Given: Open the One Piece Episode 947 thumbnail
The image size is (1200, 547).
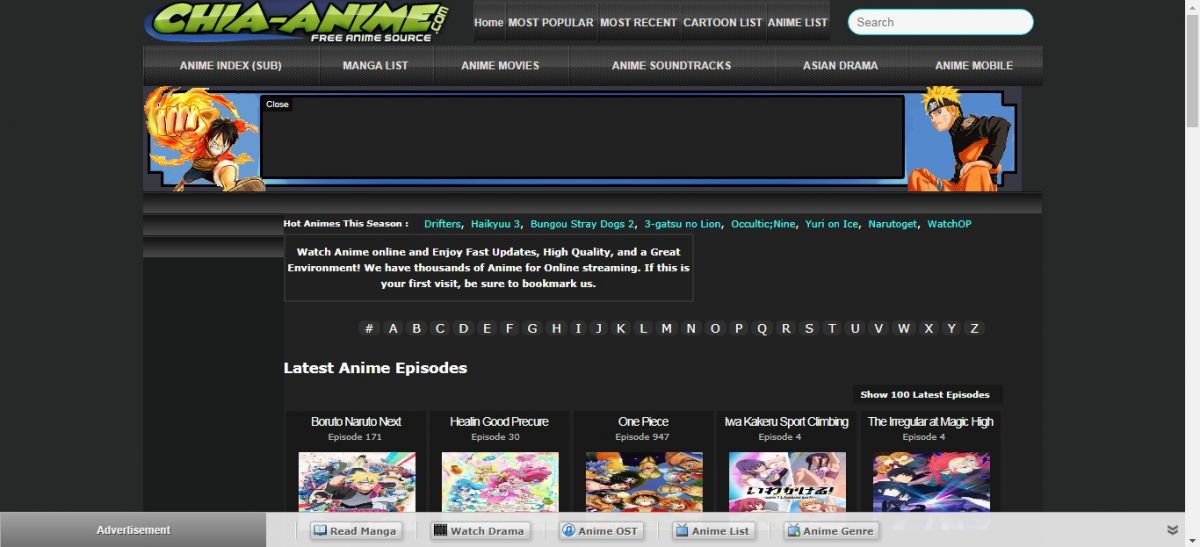Looking at the screenshot, I should click(644, 481).
